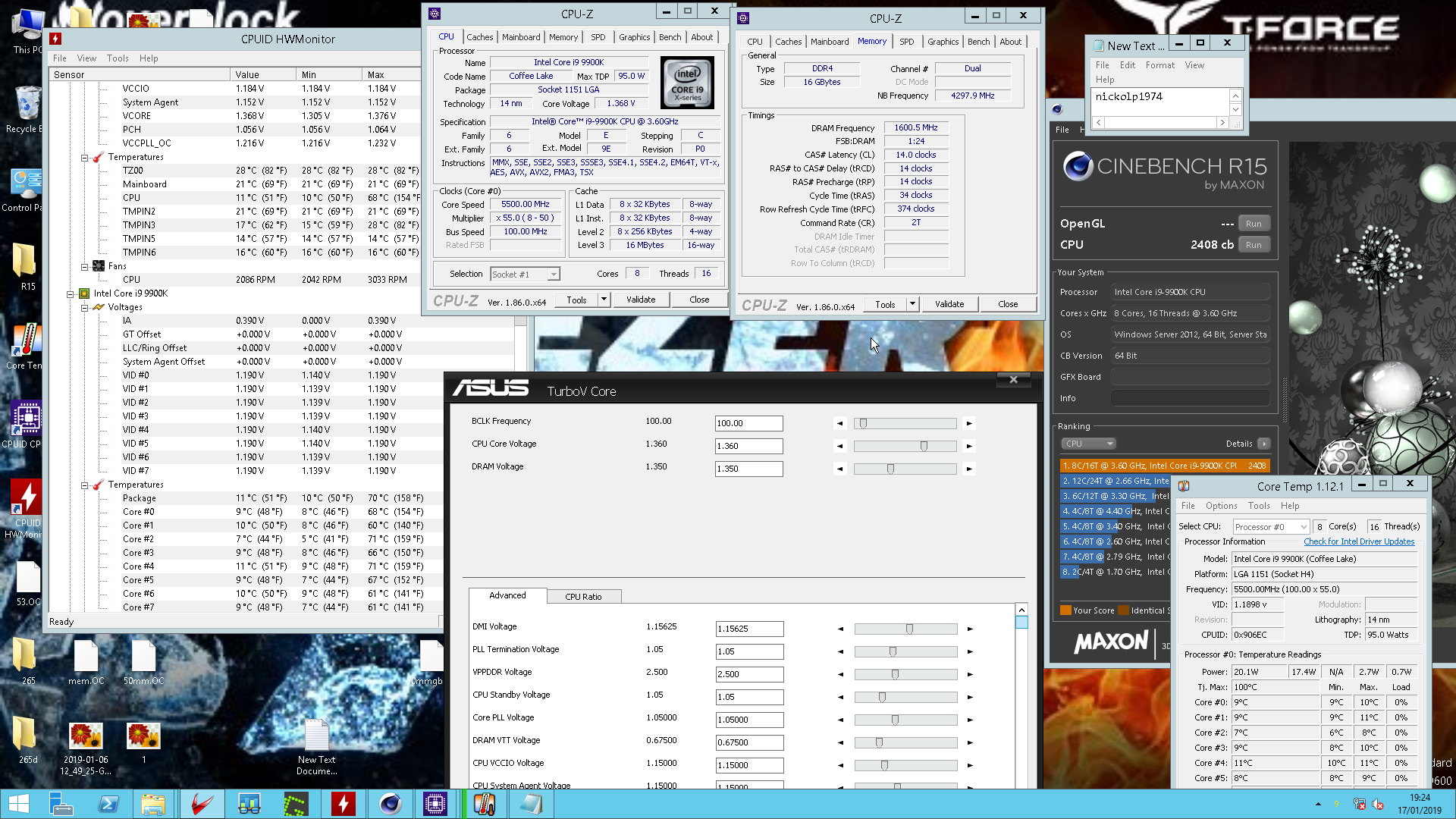Click the HWMonitor Sensor column header
1456x819 pixels.
point(140,74)
